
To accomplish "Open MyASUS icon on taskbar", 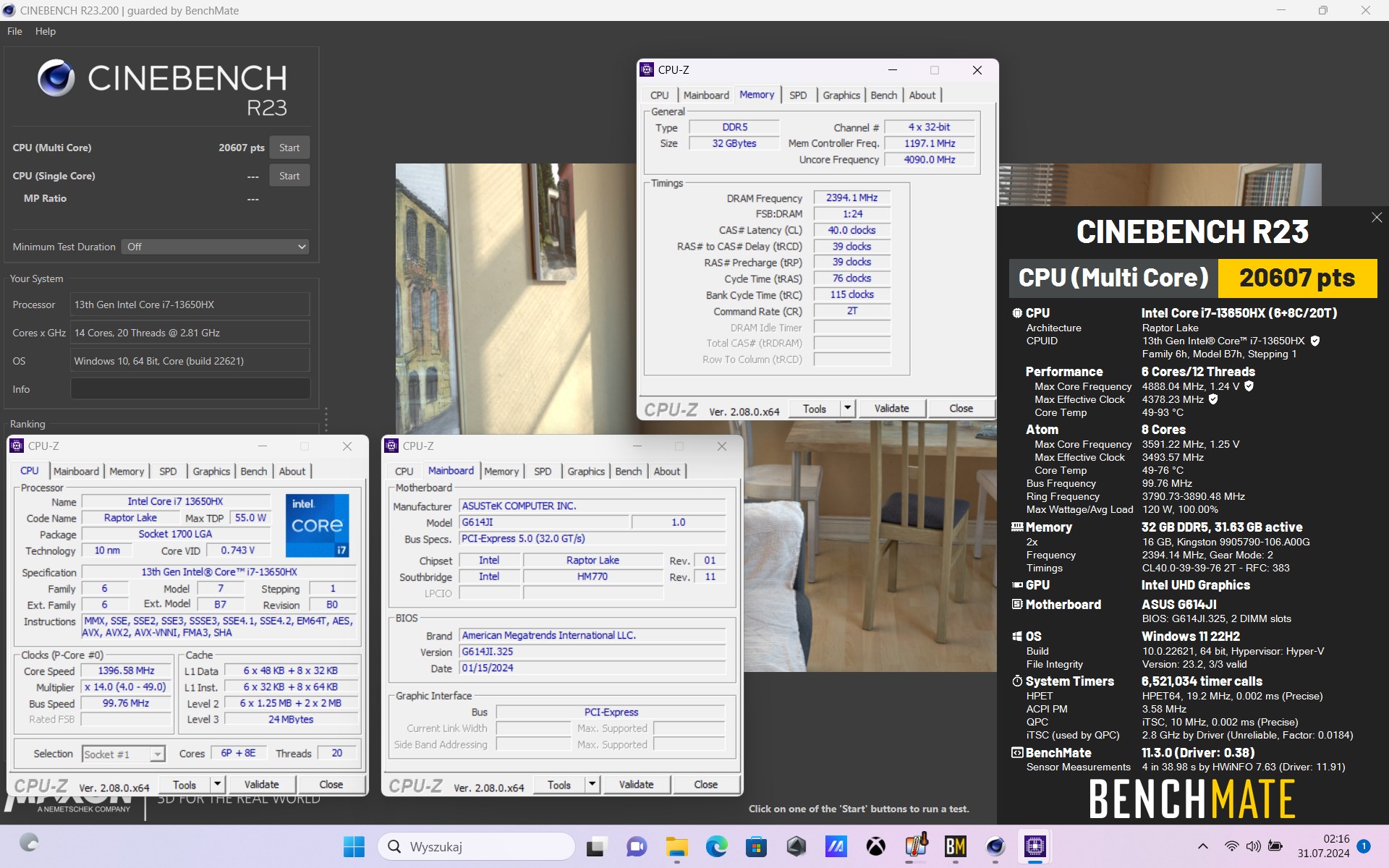I will (836, 846).
